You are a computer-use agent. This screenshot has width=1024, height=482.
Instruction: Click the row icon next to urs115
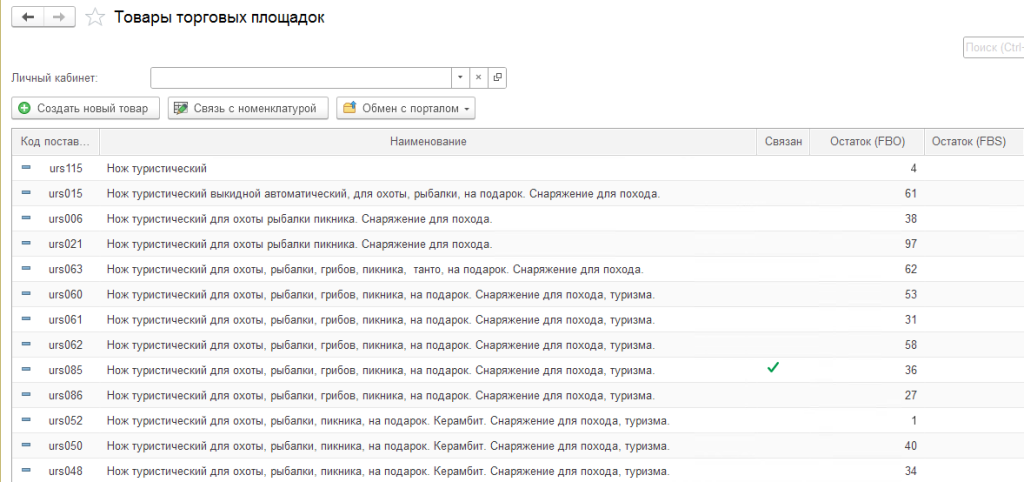pyautogui.click(x=26, y=168)
